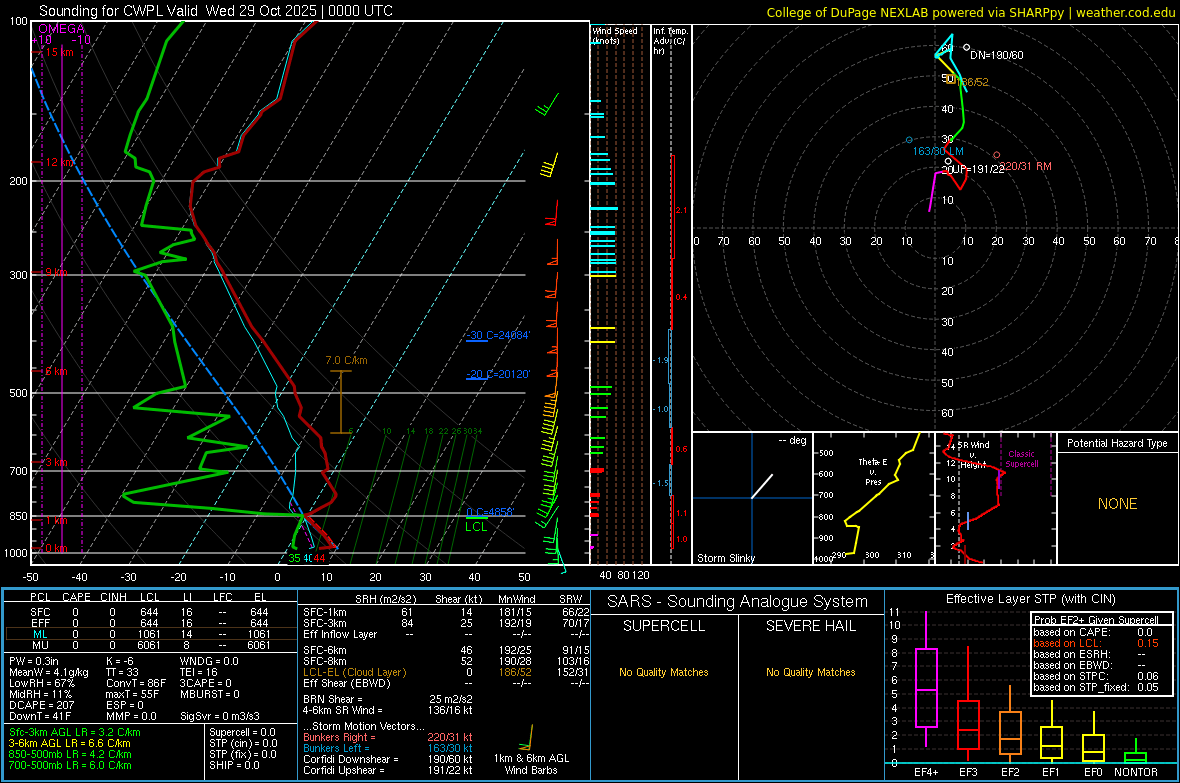Image resolution: width=1180 pixels, height=783 pixels.
Task: Click the 'Effective Layer STP (with CIN)' title
Action: 1030,599
